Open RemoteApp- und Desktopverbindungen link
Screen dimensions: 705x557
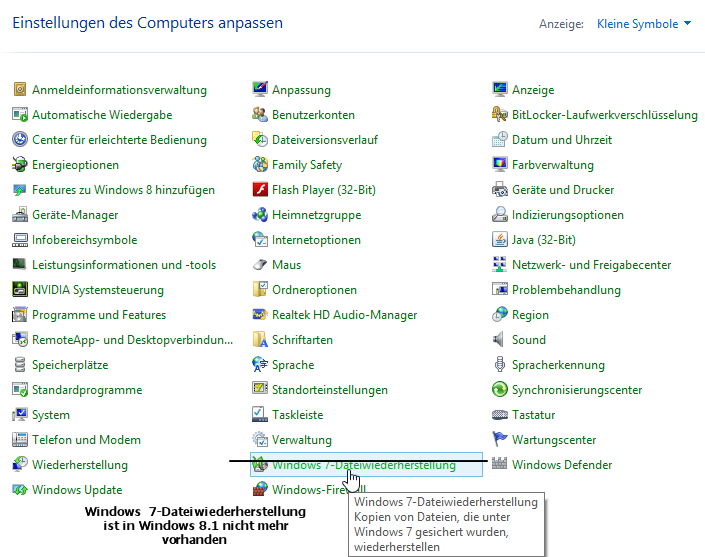point(133,339)
